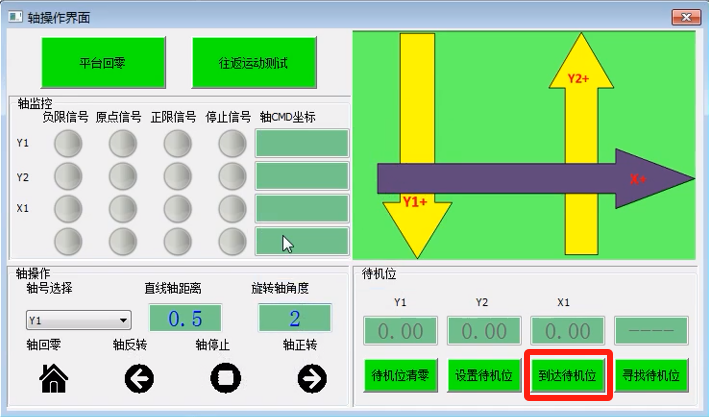Click the 待机位清零 button
Viewport: 709px width, 417px height.
click(x=400, y=377)
